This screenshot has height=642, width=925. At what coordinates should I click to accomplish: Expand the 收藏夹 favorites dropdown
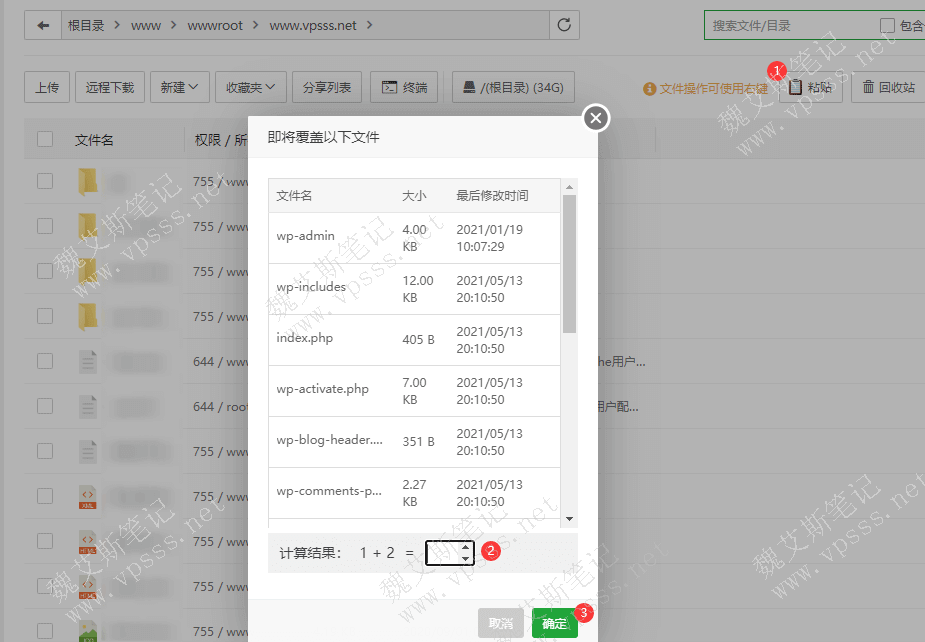coord(250,87)
